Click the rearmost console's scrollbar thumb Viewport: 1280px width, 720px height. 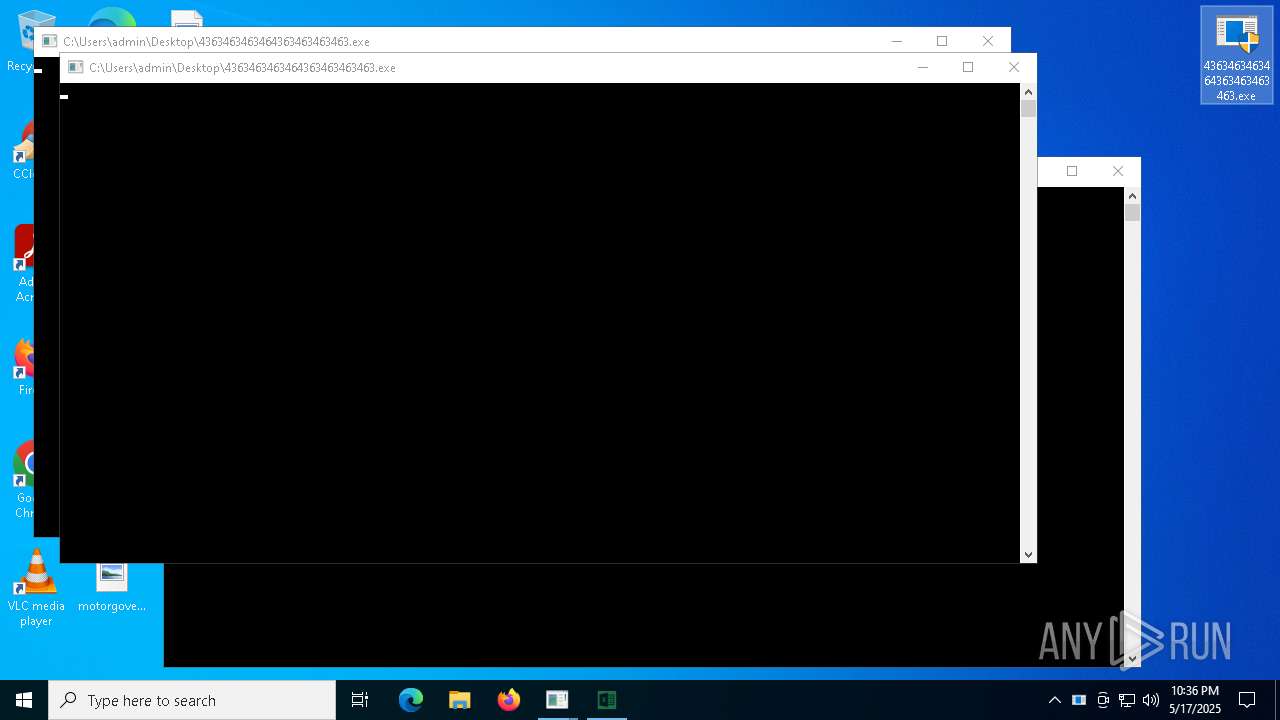tap(1132, 213)
